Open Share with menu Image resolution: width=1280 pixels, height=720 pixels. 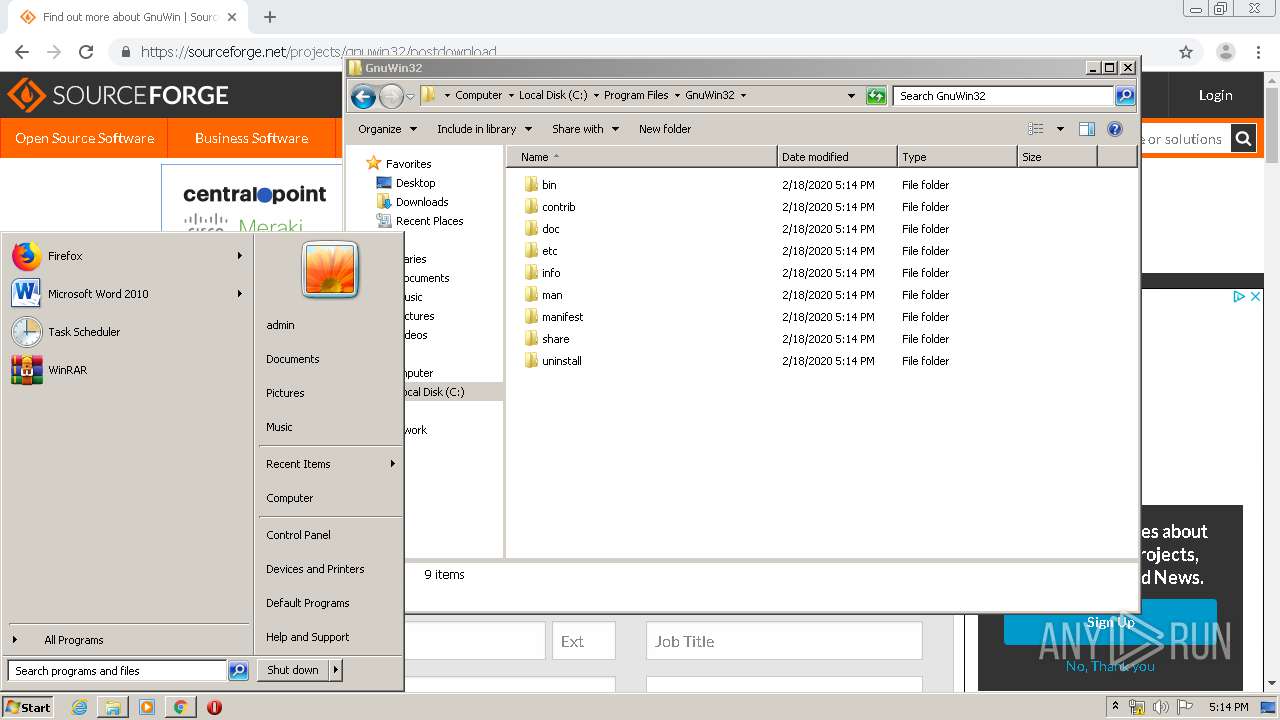585,129
